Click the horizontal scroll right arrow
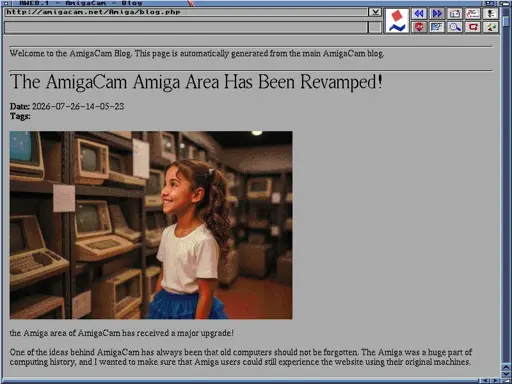512x384 pixels. tap(495, 380)
